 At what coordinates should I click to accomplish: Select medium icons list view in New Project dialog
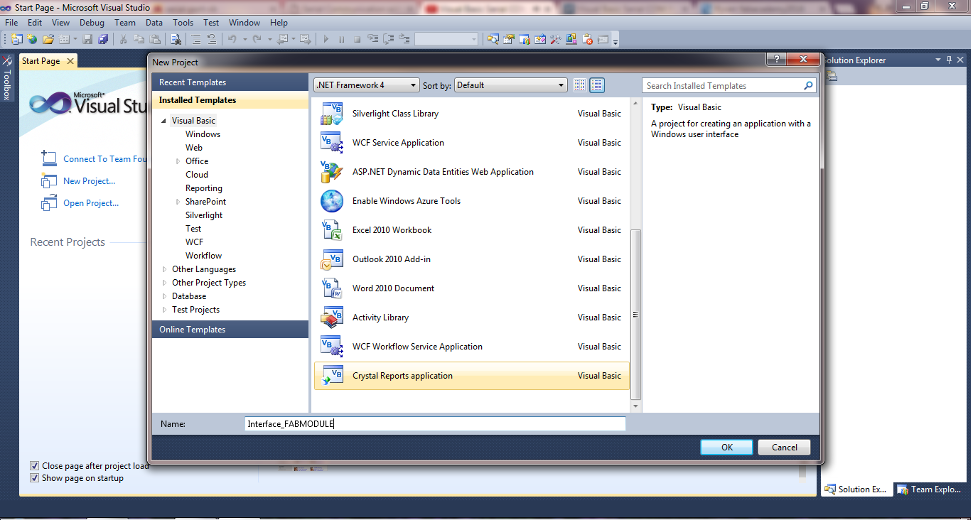597,85
